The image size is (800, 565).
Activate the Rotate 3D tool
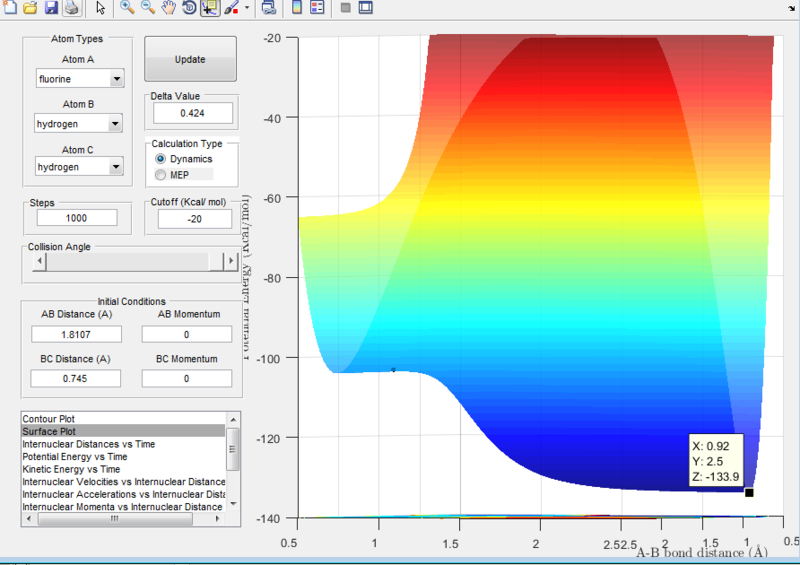point(190,9)
